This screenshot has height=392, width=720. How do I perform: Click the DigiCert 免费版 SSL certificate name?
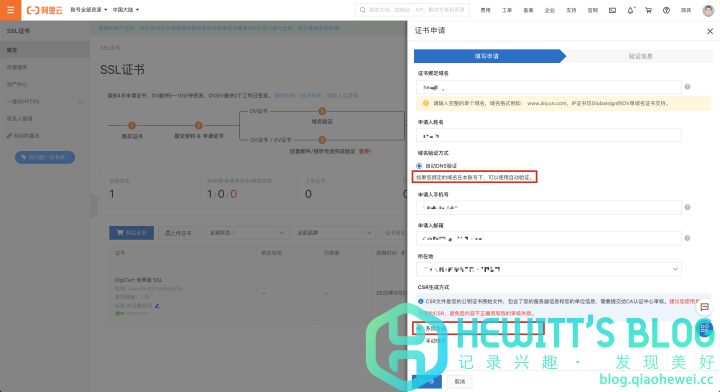138,280
